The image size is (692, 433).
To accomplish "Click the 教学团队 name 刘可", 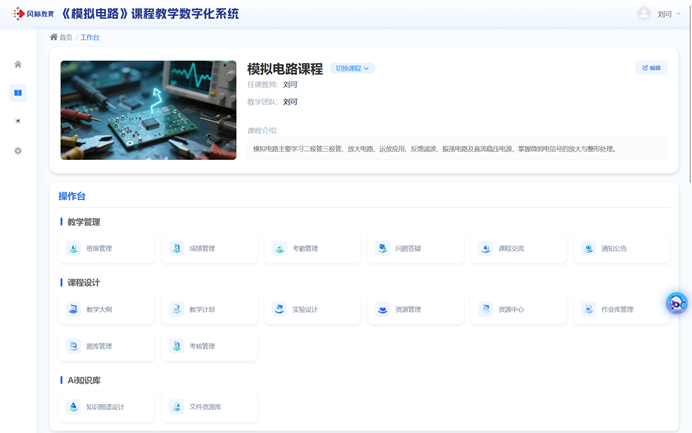I will click(290, 102).
